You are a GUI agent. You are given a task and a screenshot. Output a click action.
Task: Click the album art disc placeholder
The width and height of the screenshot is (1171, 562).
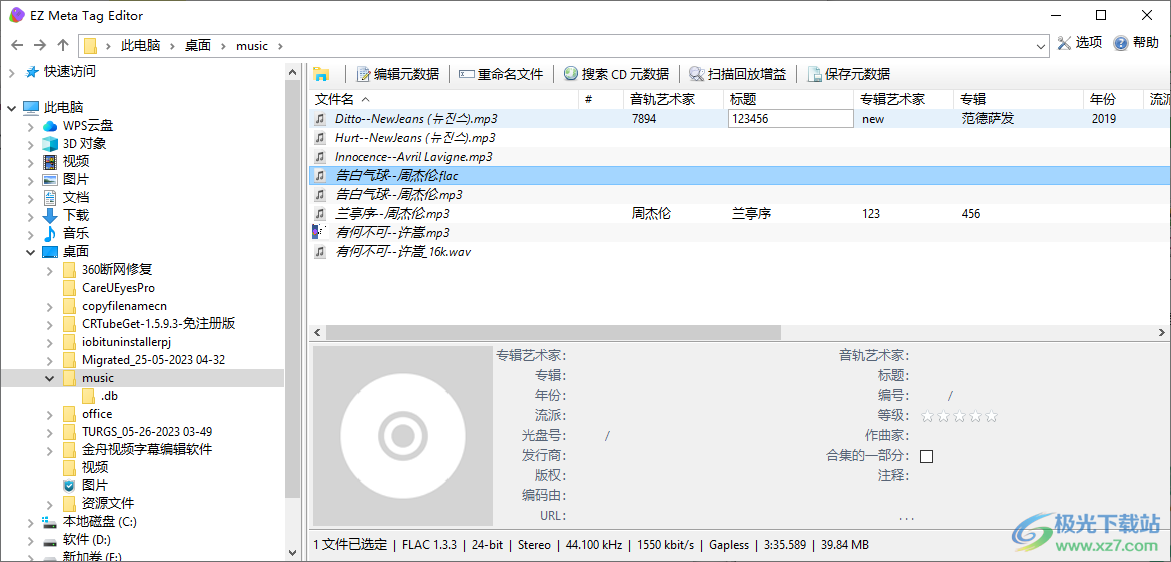point(403,435)
